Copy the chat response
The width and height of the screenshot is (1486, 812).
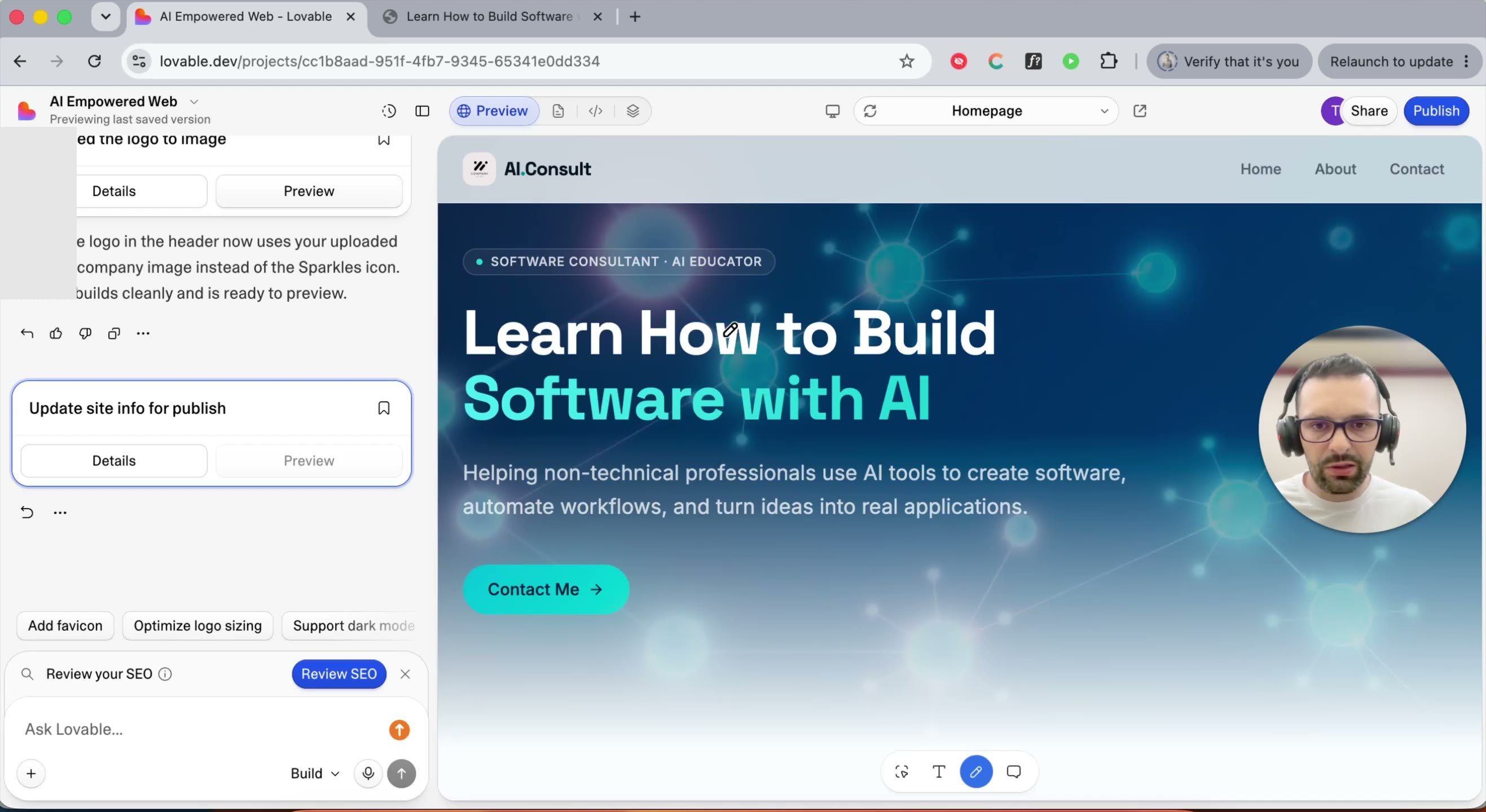[114, 333]
